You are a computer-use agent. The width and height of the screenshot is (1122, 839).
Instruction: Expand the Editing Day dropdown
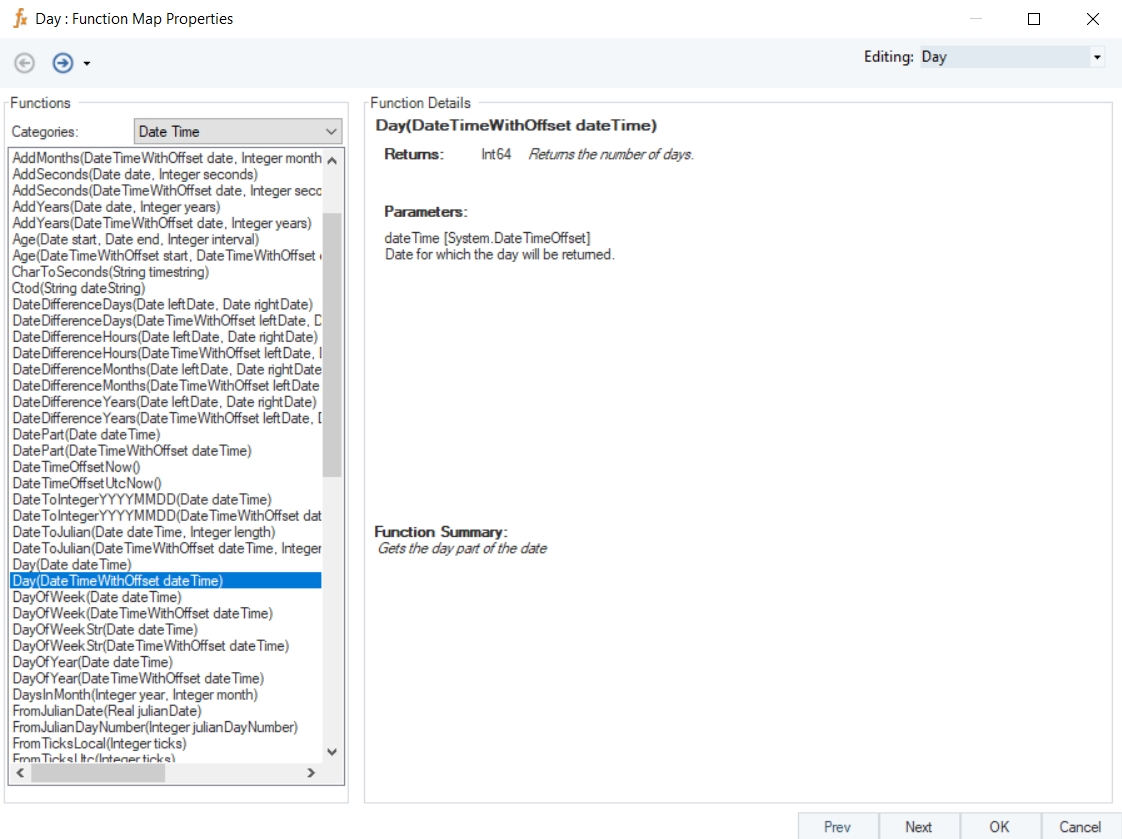1097,58
